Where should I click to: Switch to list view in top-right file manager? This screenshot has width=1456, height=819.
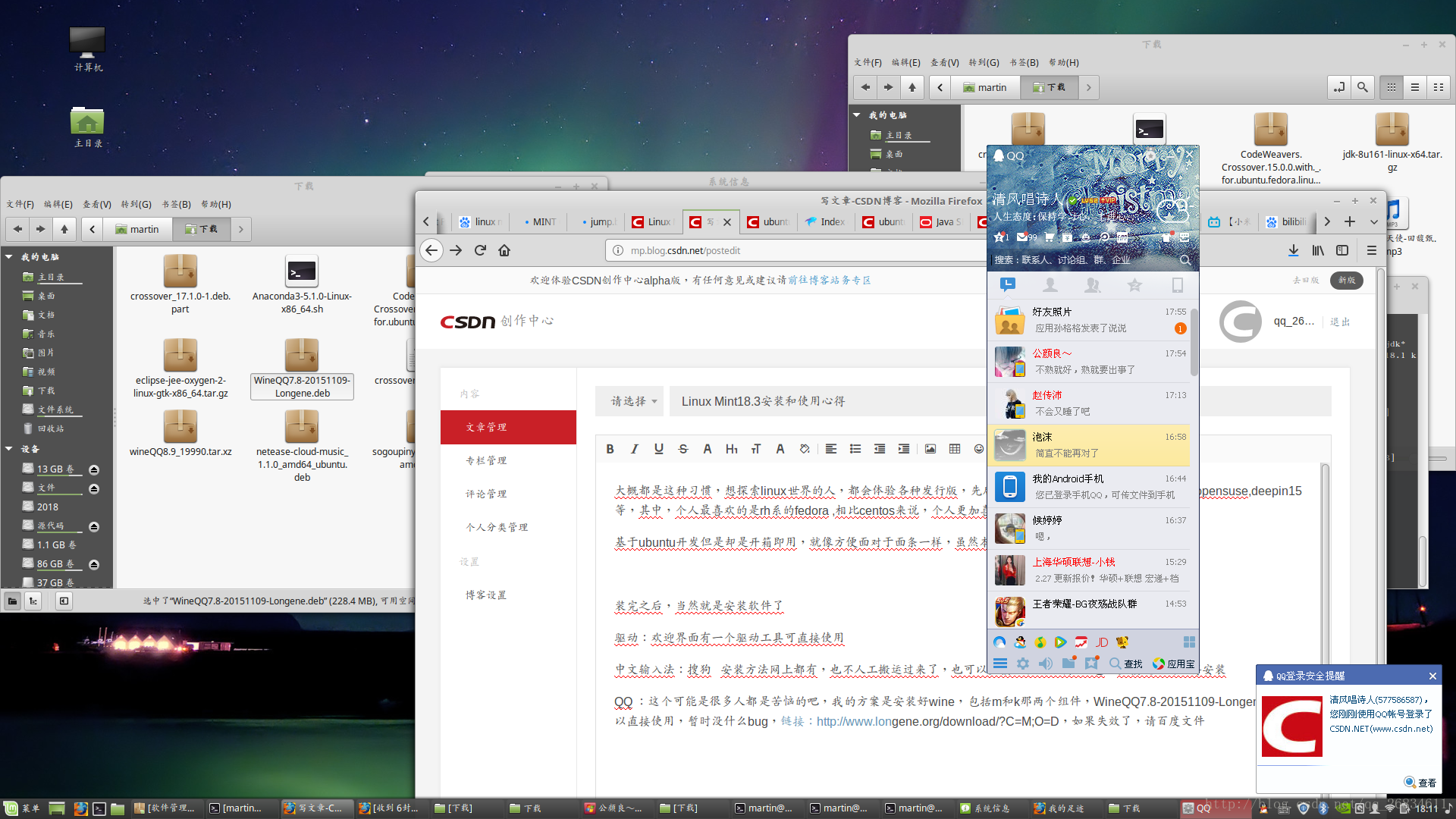click(x=1415, y=87)
